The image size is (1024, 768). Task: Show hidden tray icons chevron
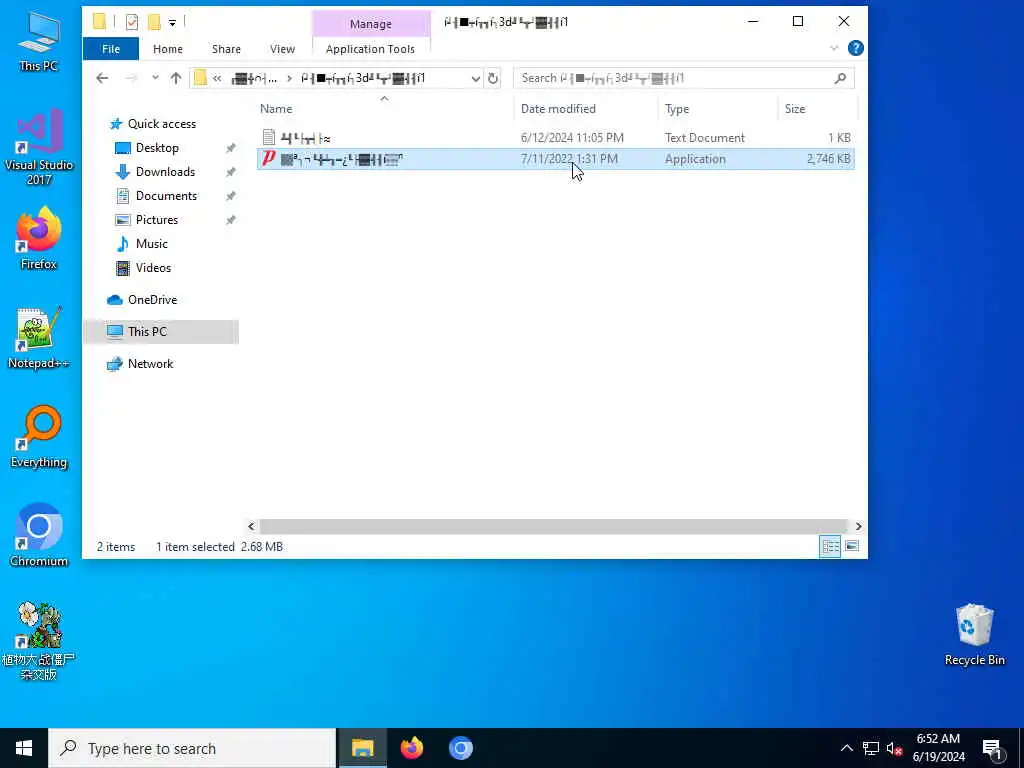coord(846,748)
